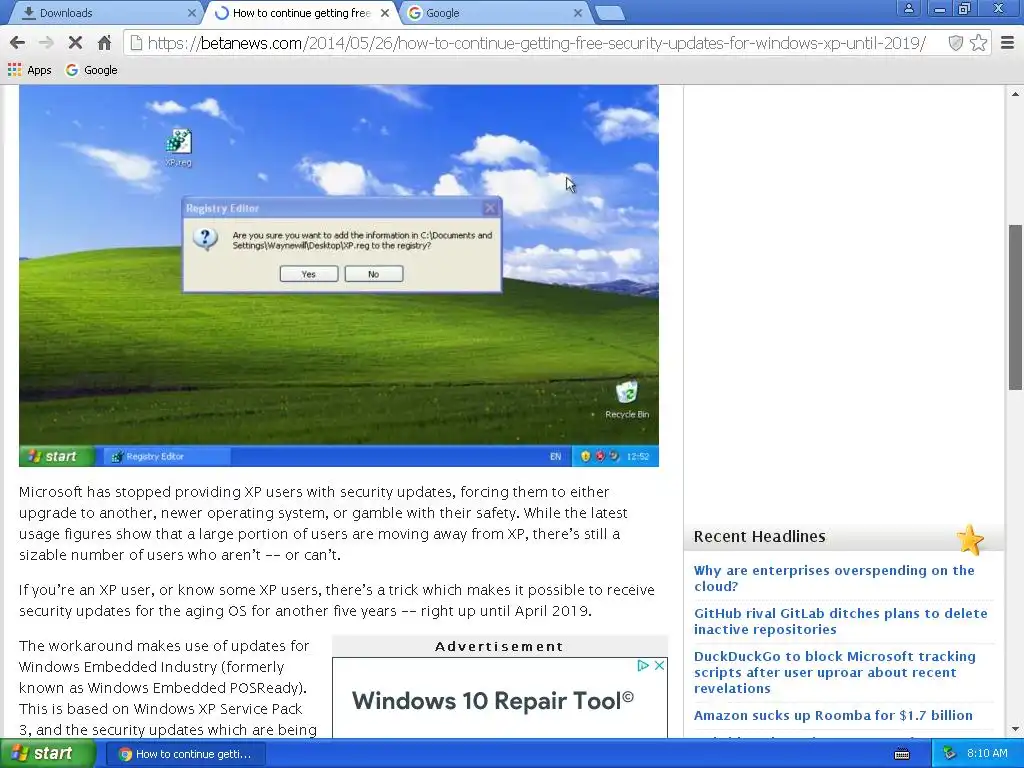Close the Google tab
The height and width of the screenshot is (768, 1024).
tap(577, 13)
